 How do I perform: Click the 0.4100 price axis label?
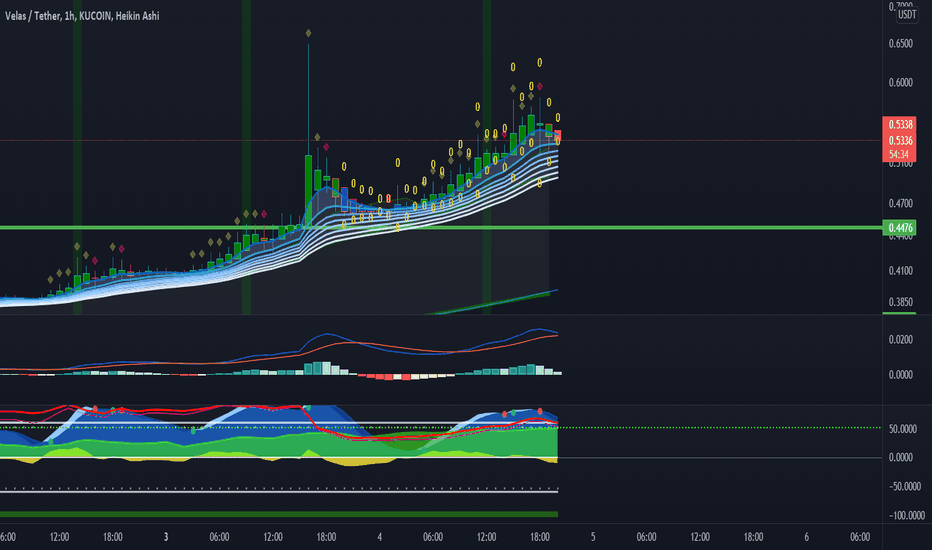tap(900, 271)
